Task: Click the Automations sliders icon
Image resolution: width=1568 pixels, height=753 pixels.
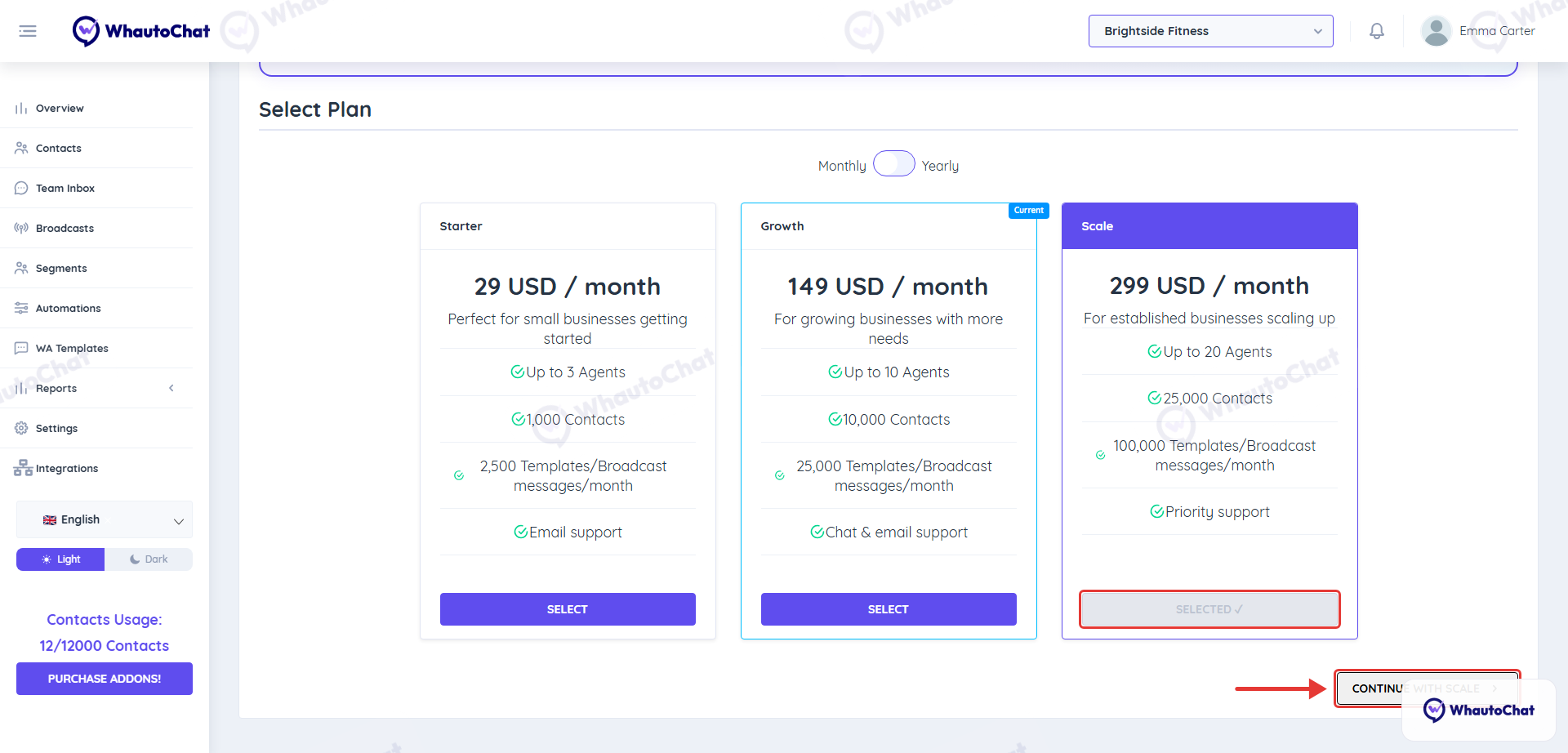Action: pos(21,308)
